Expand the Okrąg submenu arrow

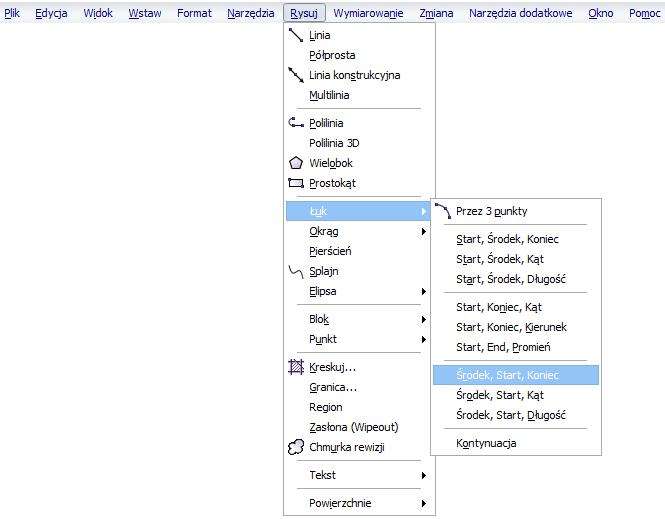(423, 232)
